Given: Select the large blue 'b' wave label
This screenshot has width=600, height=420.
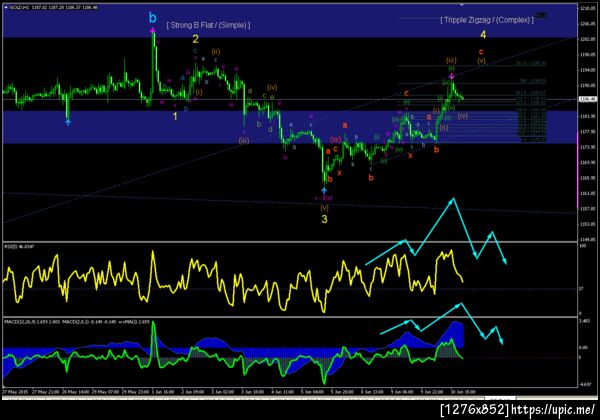Looking at the screenshot, I should [153, 18].
